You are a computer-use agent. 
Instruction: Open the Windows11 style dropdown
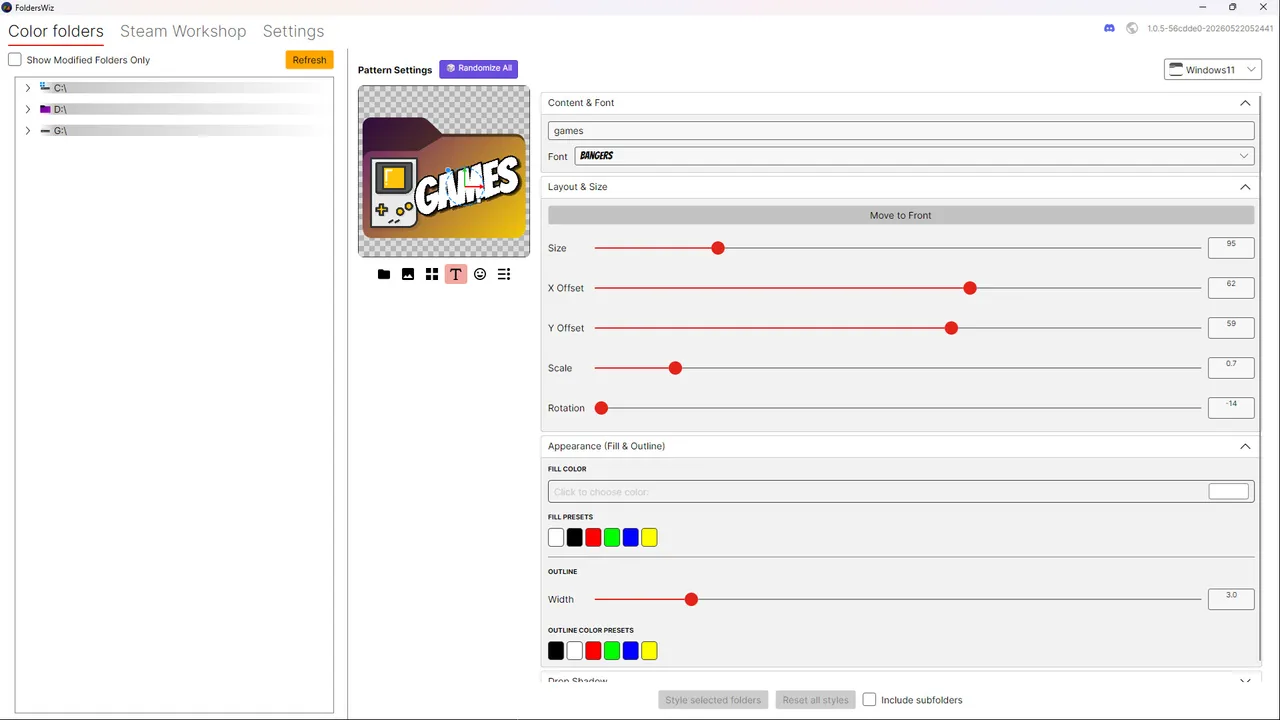[x=1213, y=70]
